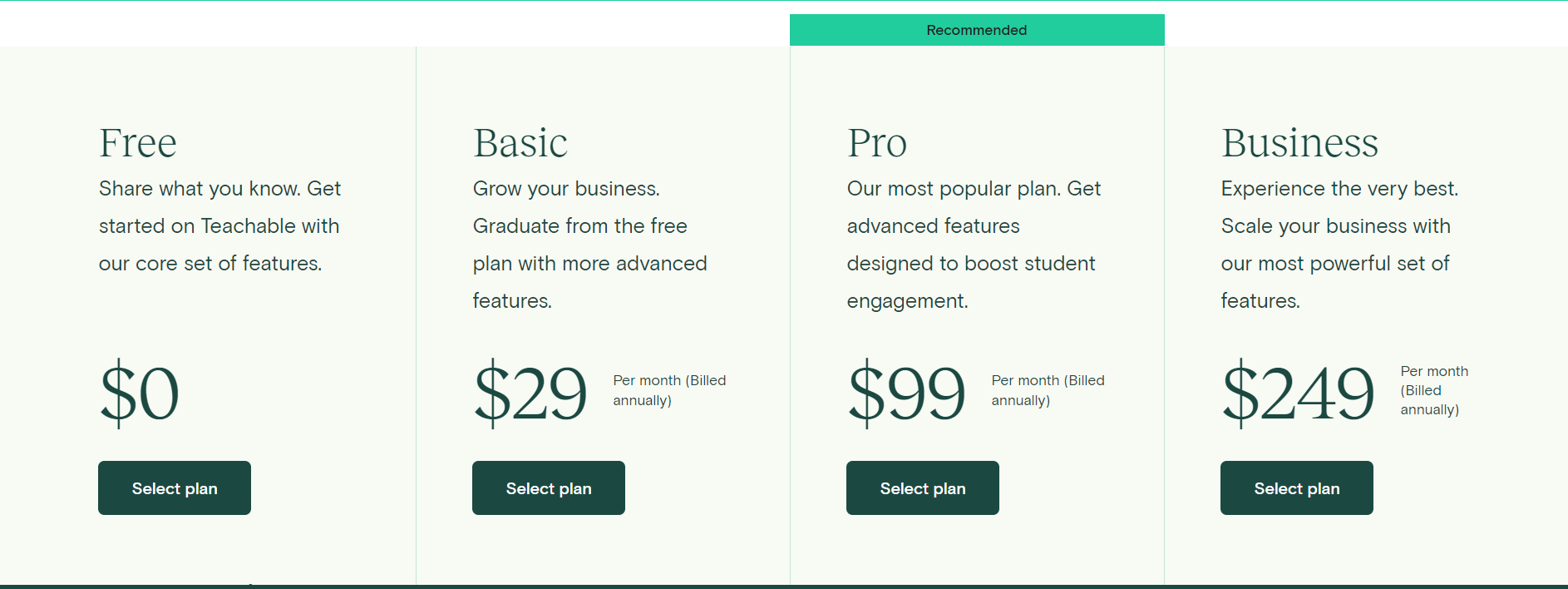Click the billed annually note beside $99
Screen dimensions: 1568x589
tap(1048, 390)
